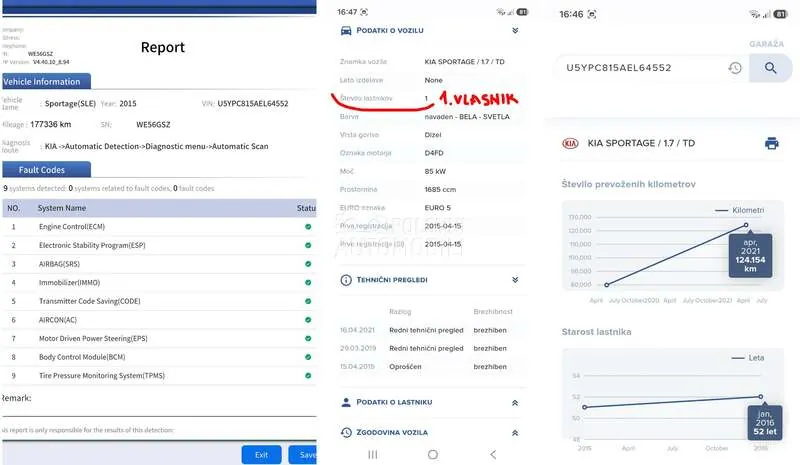Tap the KIA brand logo
Viewport: 800px width, 465px height.
point(570,143)
